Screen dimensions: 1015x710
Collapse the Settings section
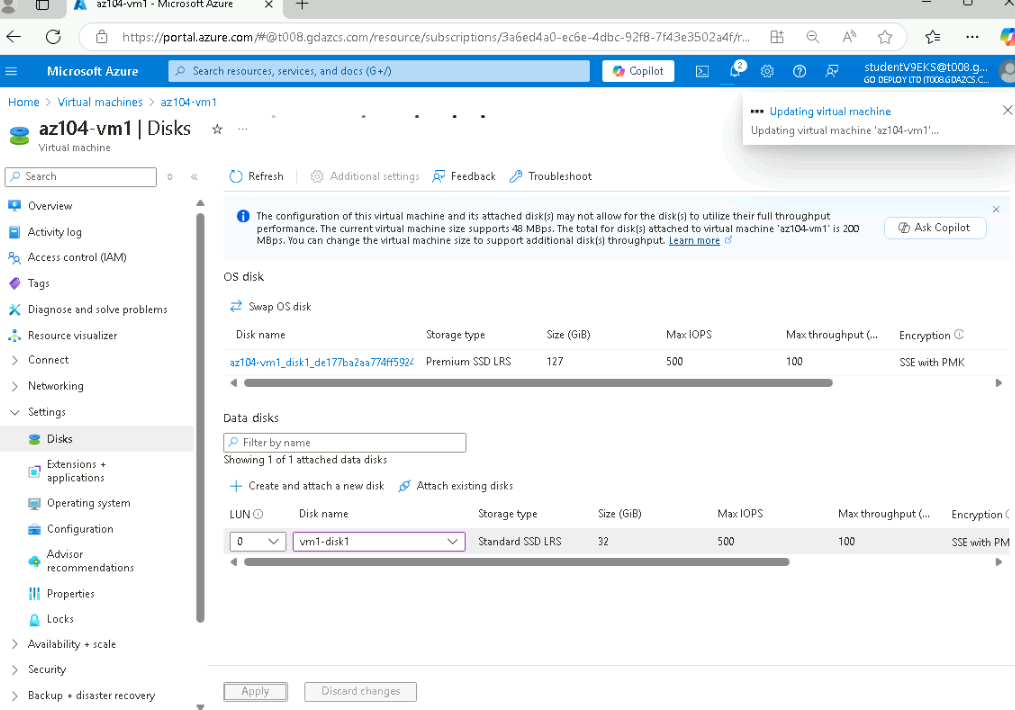pyautogui.click(x=47, y=412)
